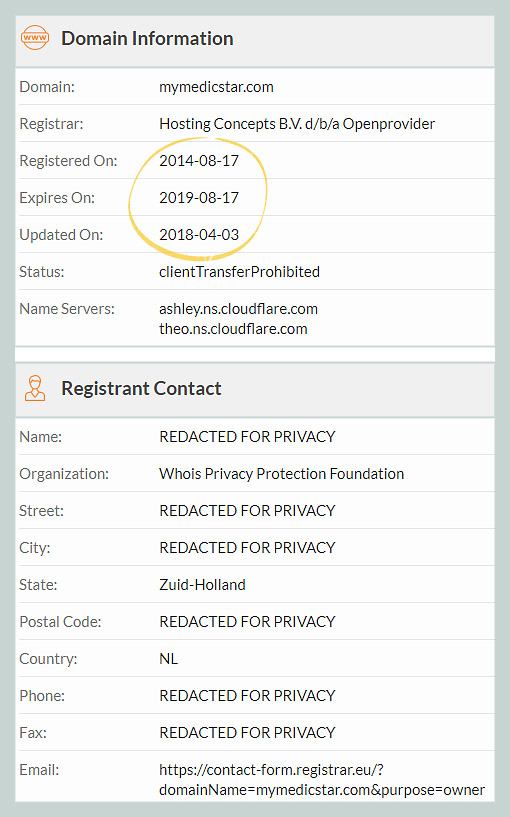Click the Domain Information heading
Image resolution: width=510 pixels, height=817 pixels.
[x=147, y=38]
